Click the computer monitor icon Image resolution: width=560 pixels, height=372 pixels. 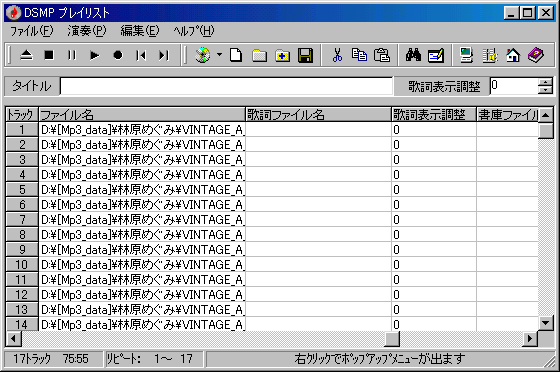pyautogui.click(x=466, y=55)
